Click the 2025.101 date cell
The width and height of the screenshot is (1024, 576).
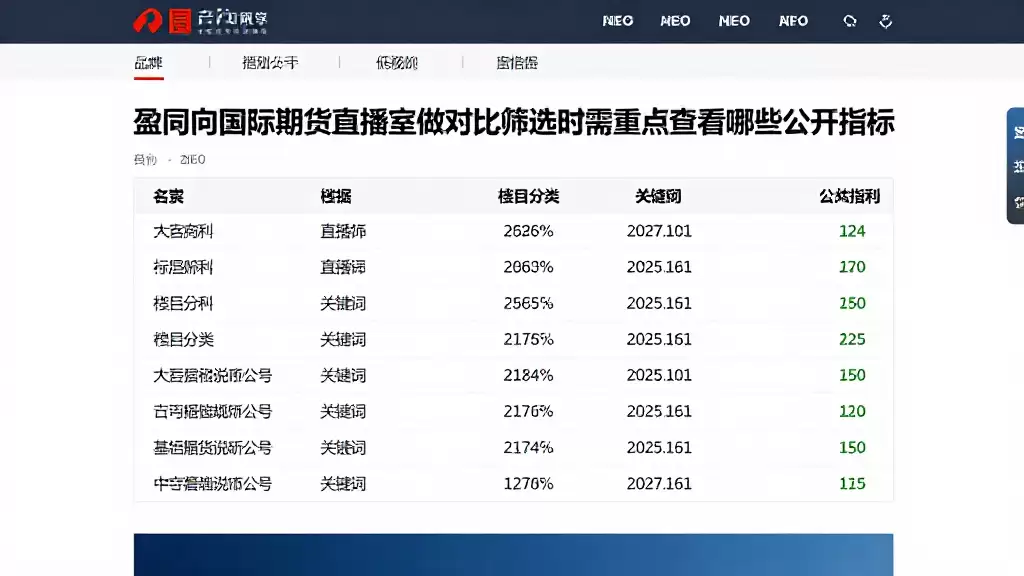(x=659, y=376)
